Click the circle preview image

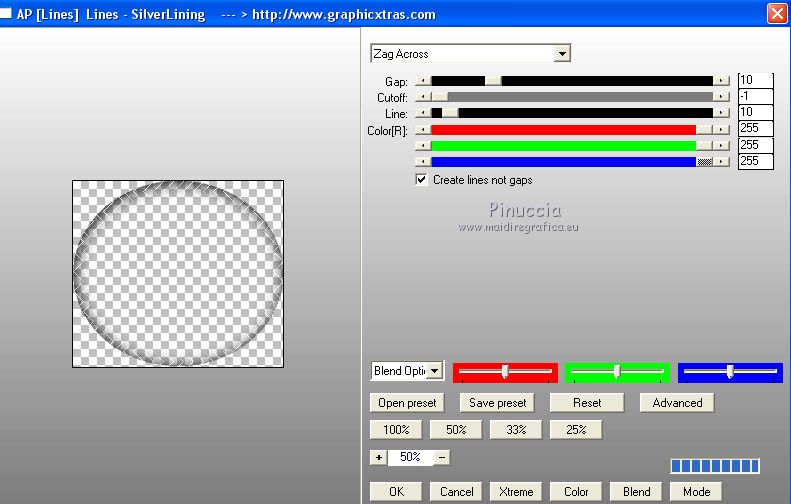pyautogui.click(x=178, y=273)
